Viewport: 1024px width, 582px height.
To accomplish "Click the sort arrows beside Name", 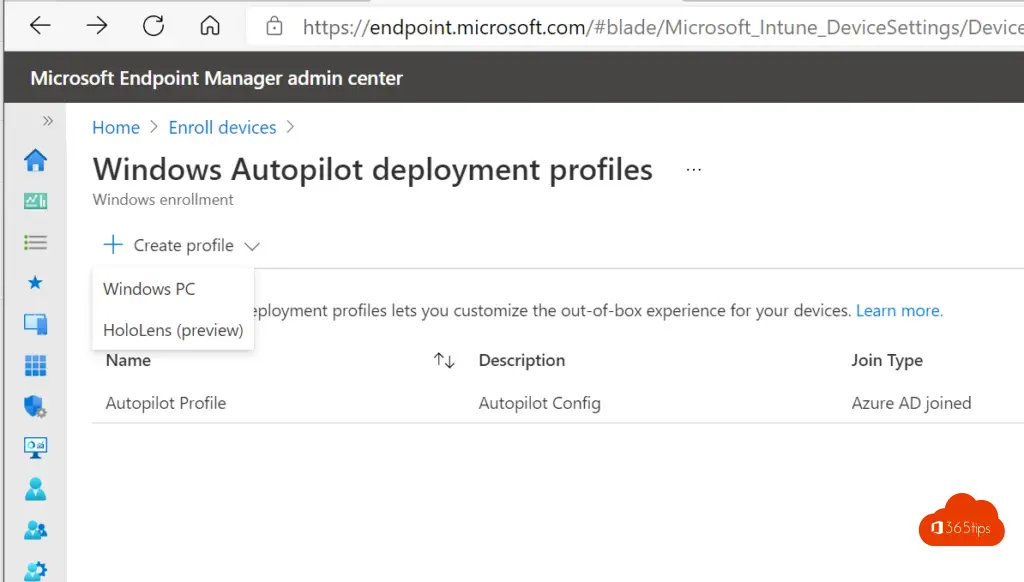I will click(x=444, y=361).
